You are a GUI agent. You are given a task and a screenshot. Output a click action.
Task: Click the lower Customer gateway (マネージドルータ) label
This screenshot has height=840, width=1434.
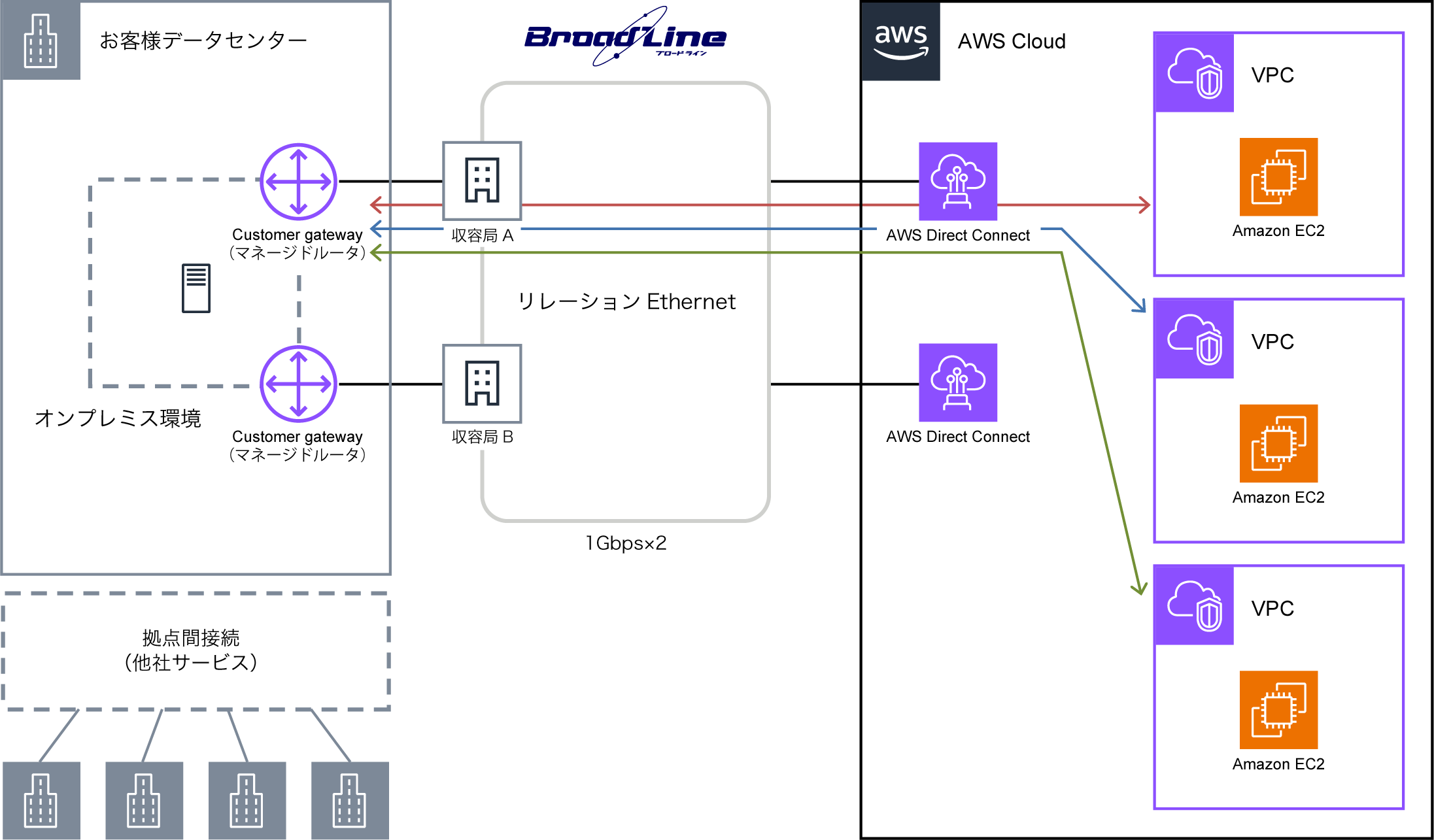[x=298, y=446]
